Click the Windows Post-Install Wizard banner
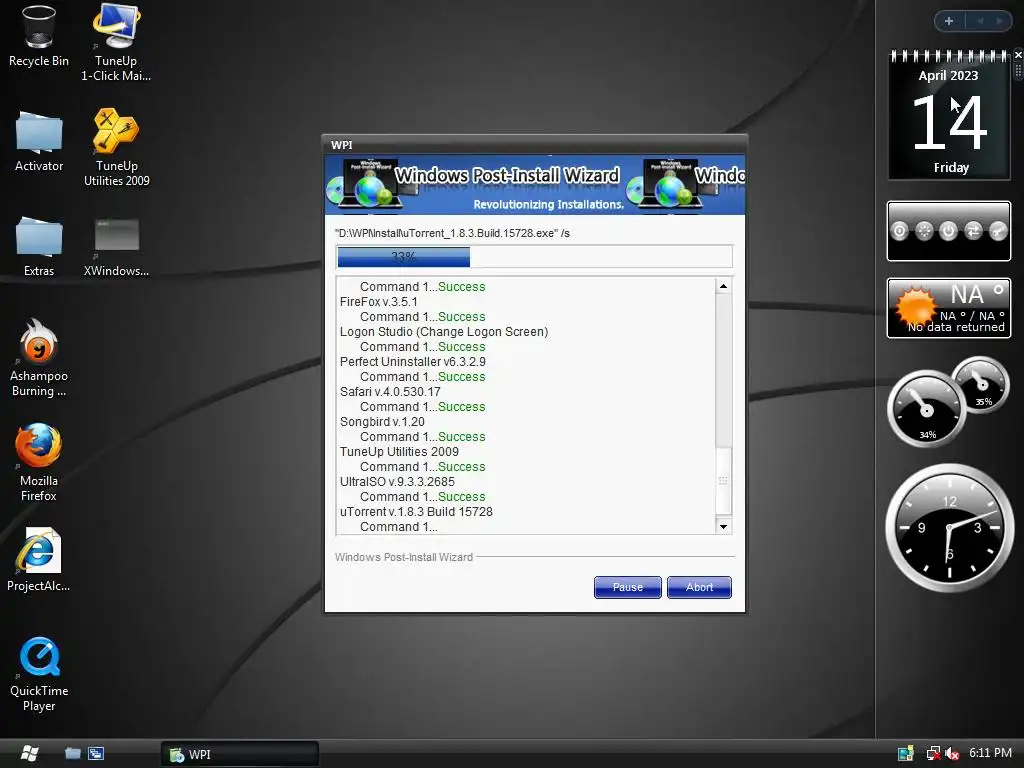This screenshot has width=1024, height=768. (535, 185)
